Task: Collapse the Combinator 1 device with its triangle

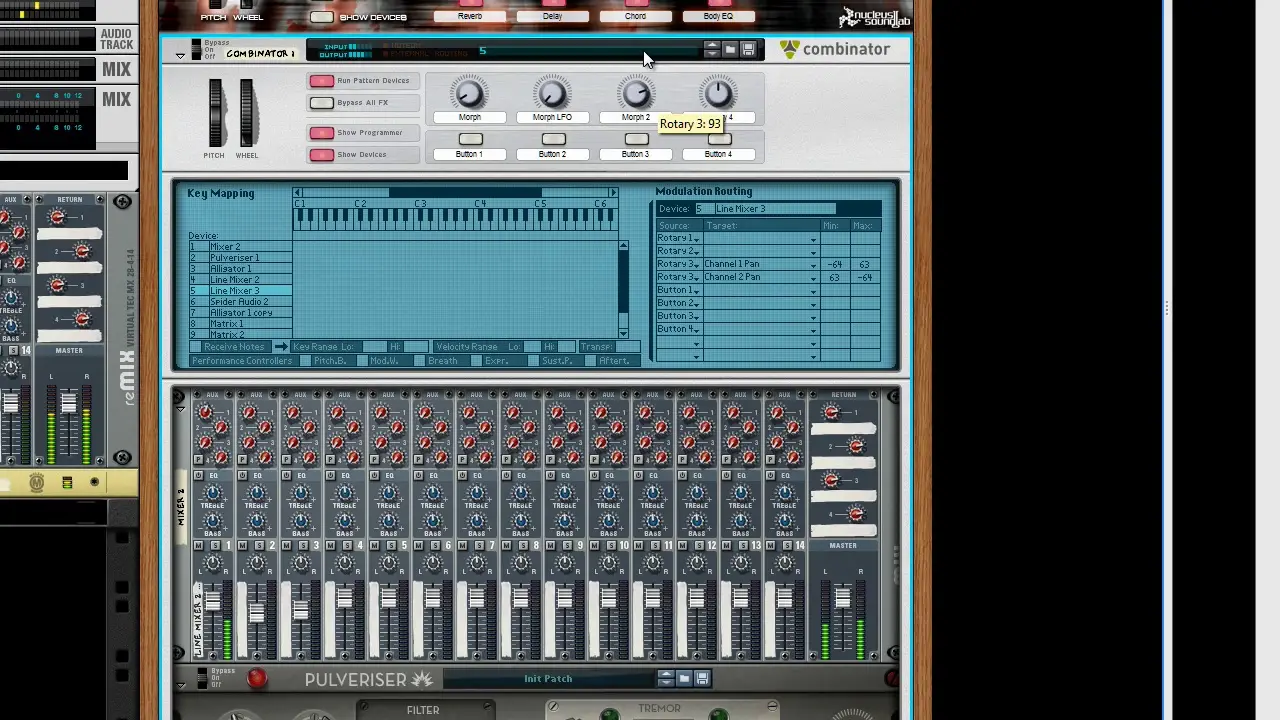Action: click(x=180, y=55)
